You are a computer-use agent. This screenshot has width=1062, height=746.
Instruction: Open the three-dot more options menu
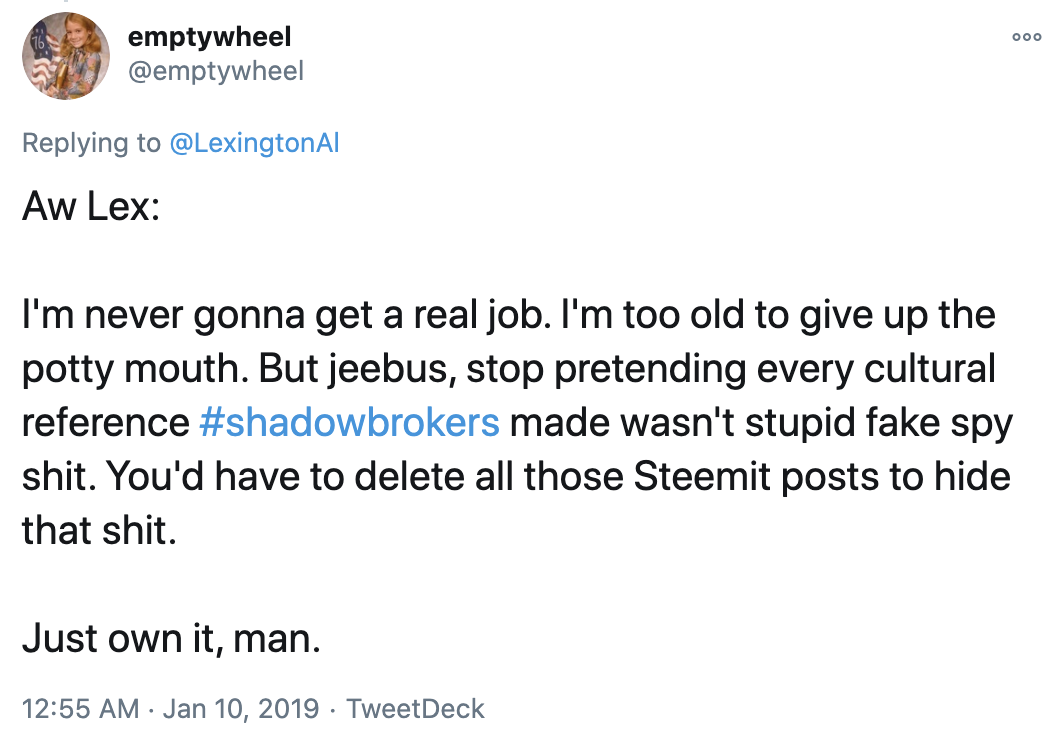[1026, 36]
